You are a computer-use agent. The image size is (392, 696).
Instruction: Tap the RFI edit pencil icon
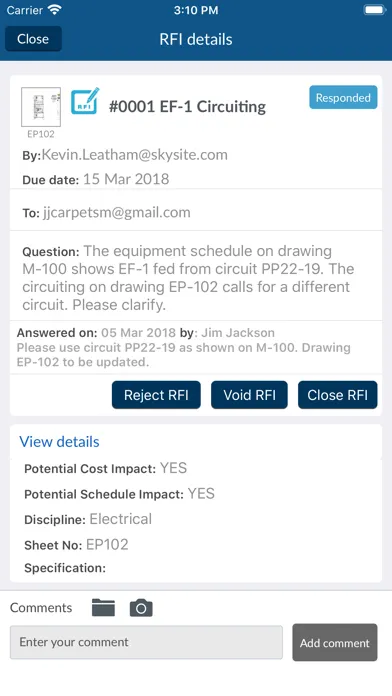85,101
